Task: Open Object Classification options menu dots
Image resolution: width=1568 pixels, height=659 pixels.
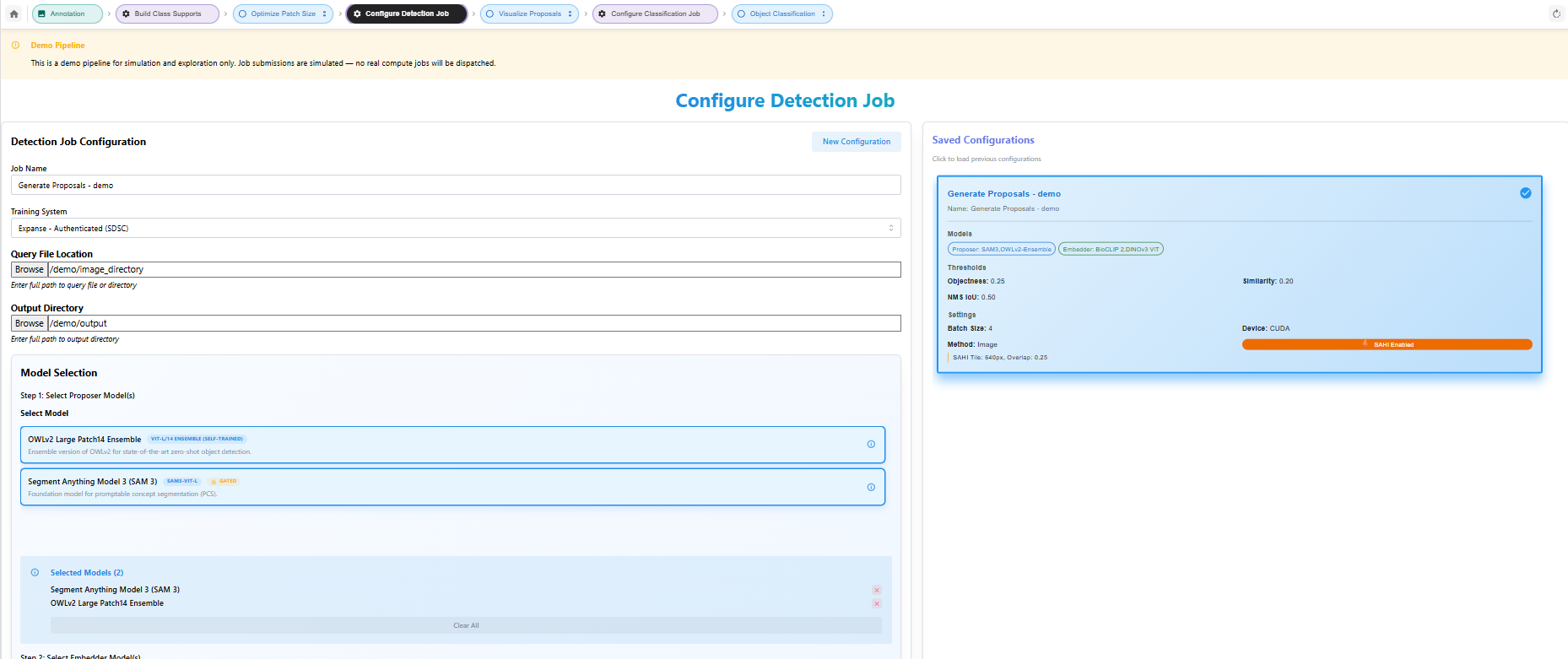Action: tap(824, 14)
